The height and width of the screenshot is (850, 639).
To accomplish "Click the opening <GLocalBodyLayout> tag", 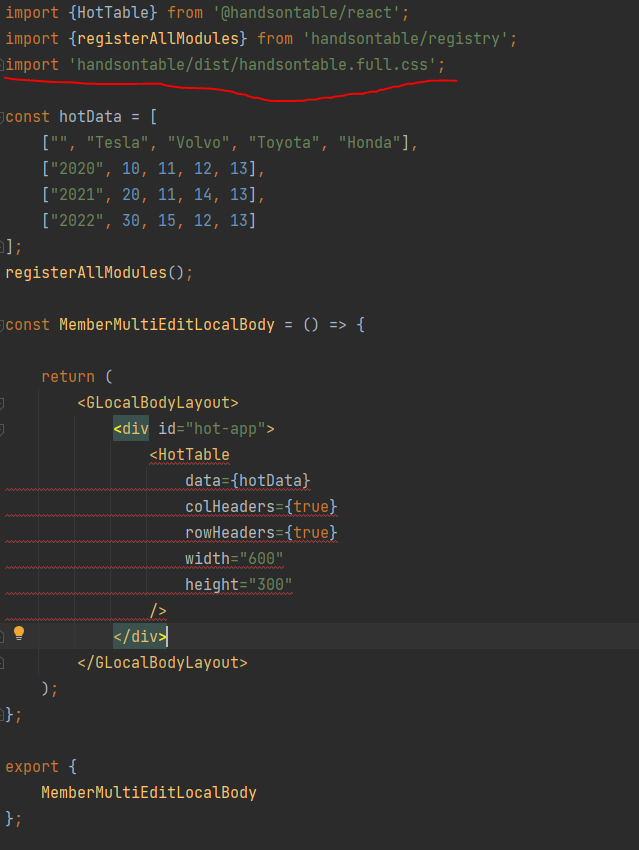I will click(158, 403).
